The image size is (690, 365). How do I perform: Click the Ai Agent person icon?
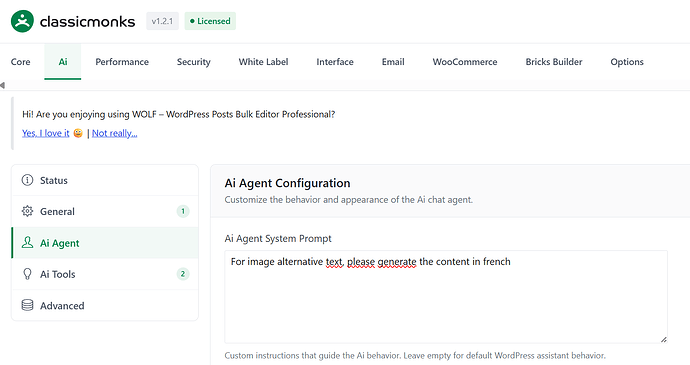(x=27, y=243)
